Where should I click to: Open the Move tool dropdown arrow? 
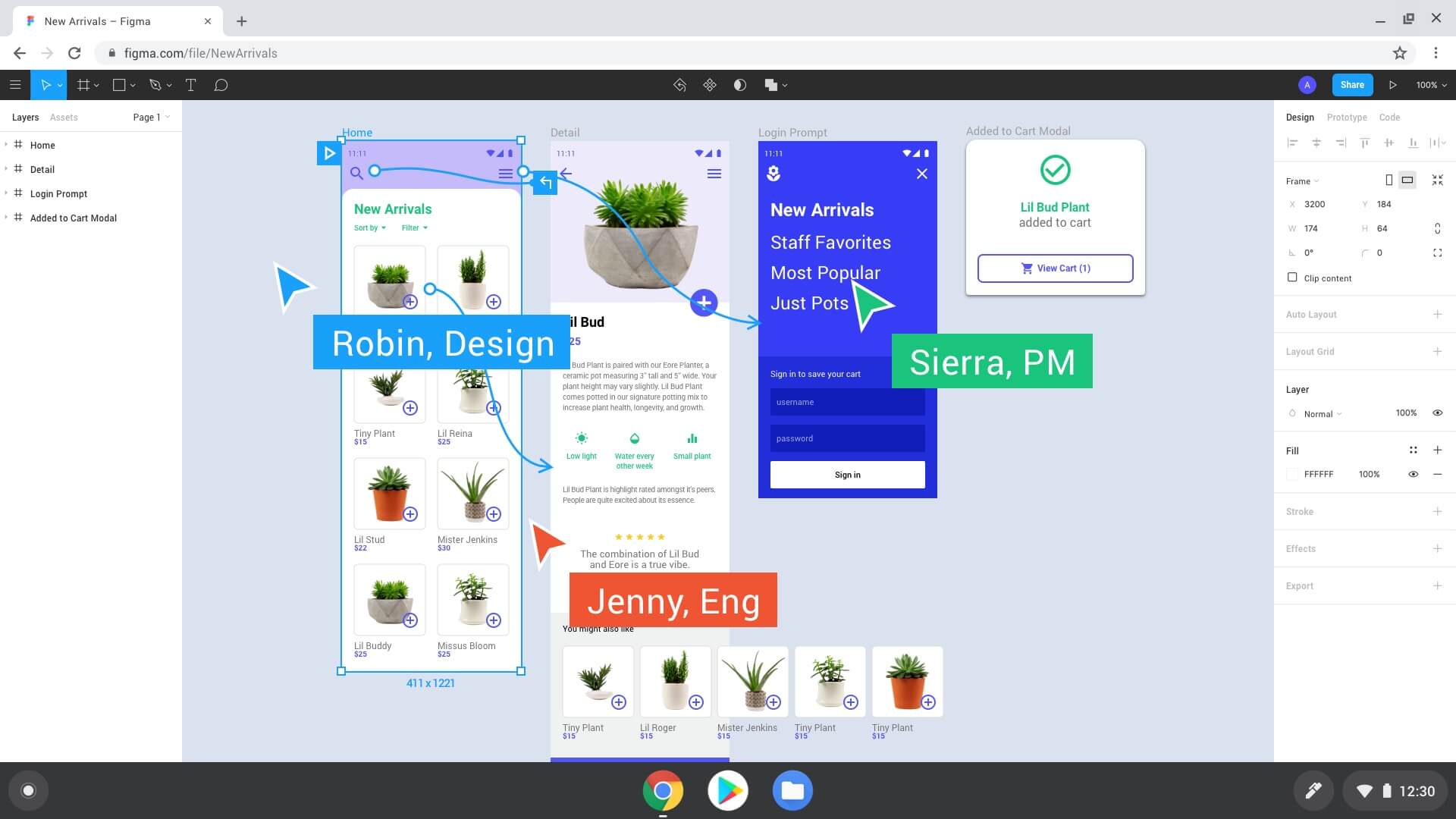pyautogui.click(x=60, y=86)
